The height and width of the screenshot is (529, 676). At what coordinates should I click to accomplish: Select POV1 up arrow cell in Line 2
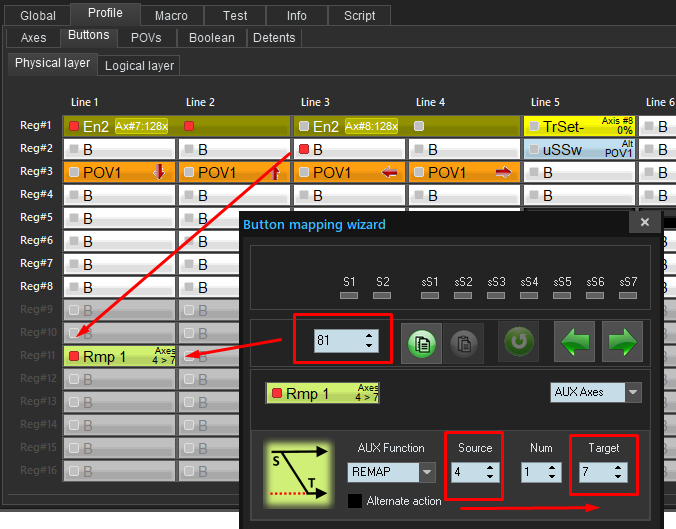(x=234, y=172)
